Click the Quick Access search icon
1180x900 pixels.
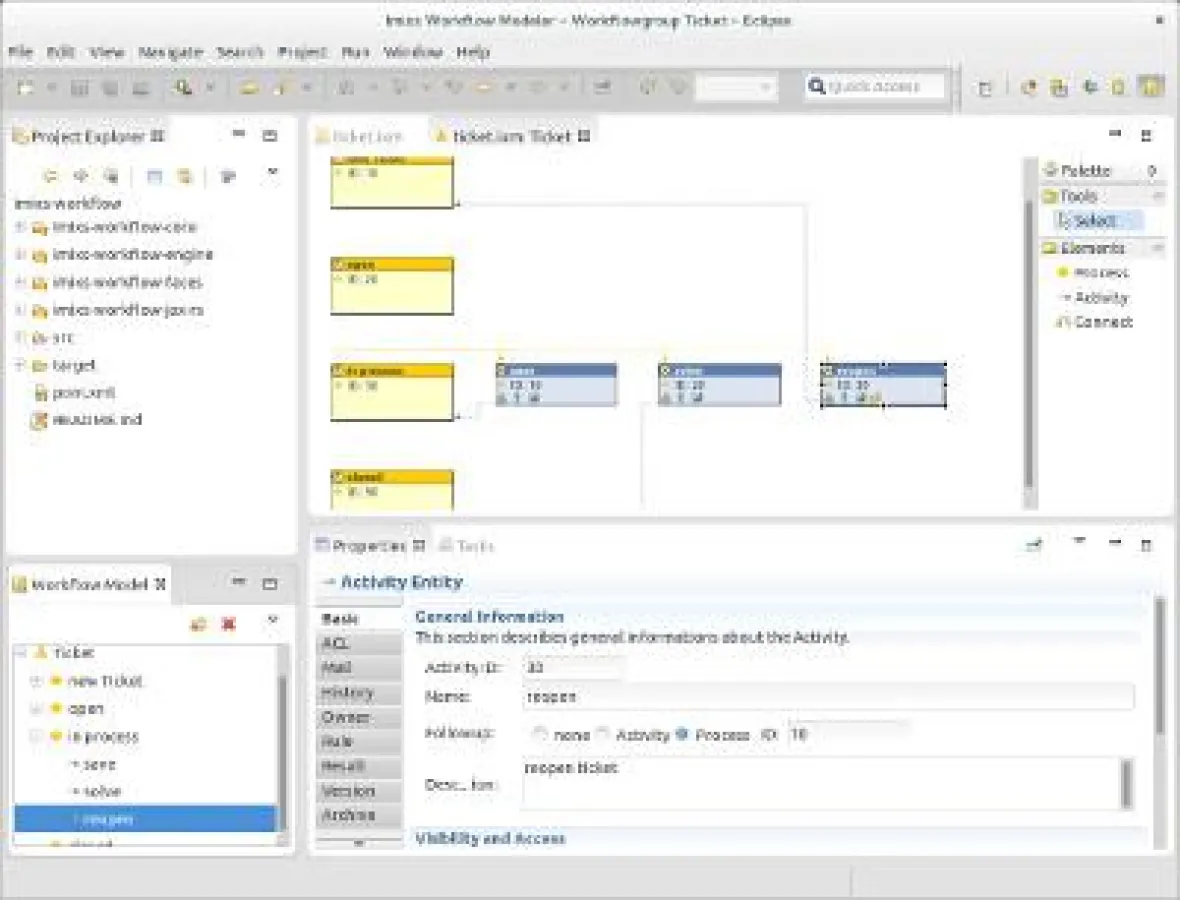[x=818, y=86]
